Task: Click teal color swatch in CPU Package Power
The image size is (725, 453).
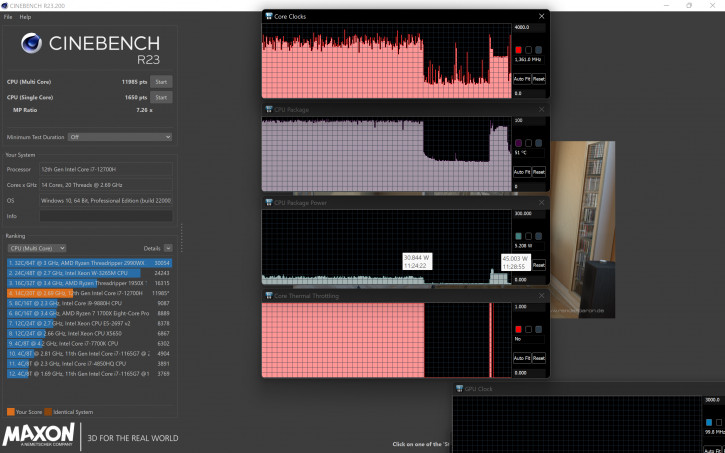Action: pos(518,236)
